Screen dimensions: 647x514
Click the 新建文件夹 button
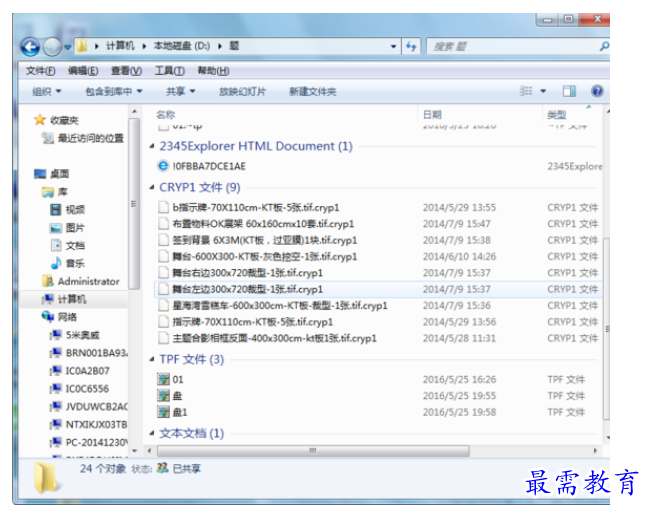[313, 91]
